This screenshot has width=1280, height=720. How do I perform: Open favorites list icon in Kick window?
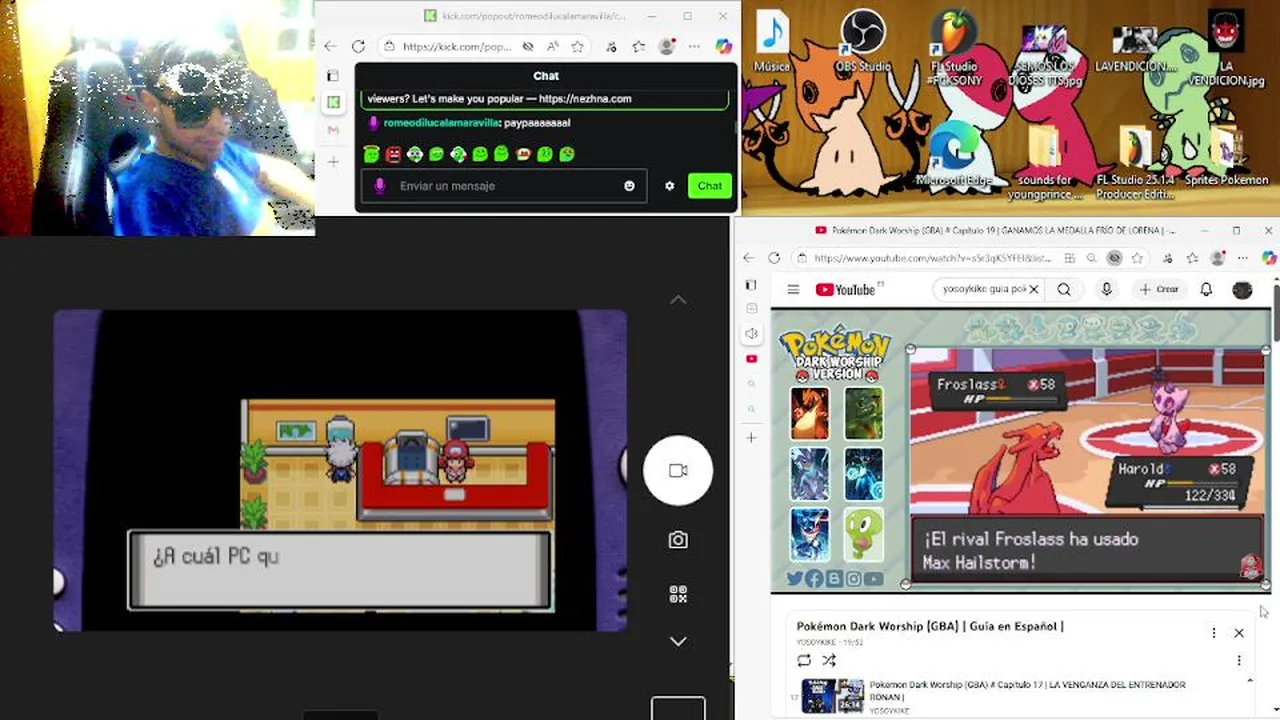pos(639,46)
